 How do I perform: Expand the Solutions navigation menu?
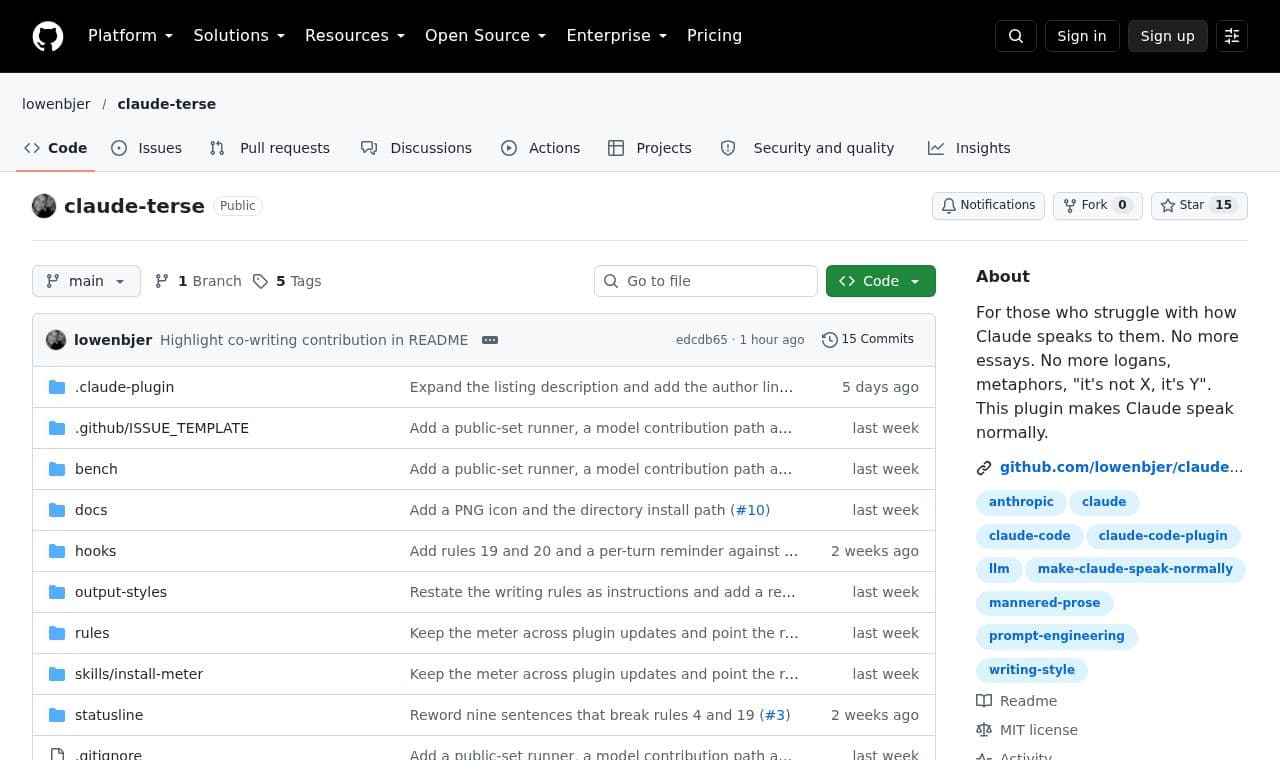tap(239, 36)
